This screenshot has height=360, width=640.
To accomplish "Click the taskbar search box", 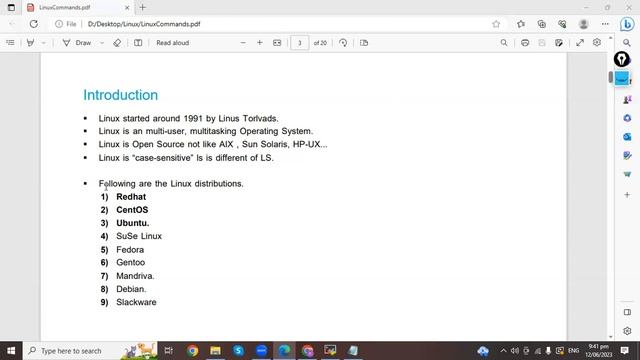I will (90, 351).
